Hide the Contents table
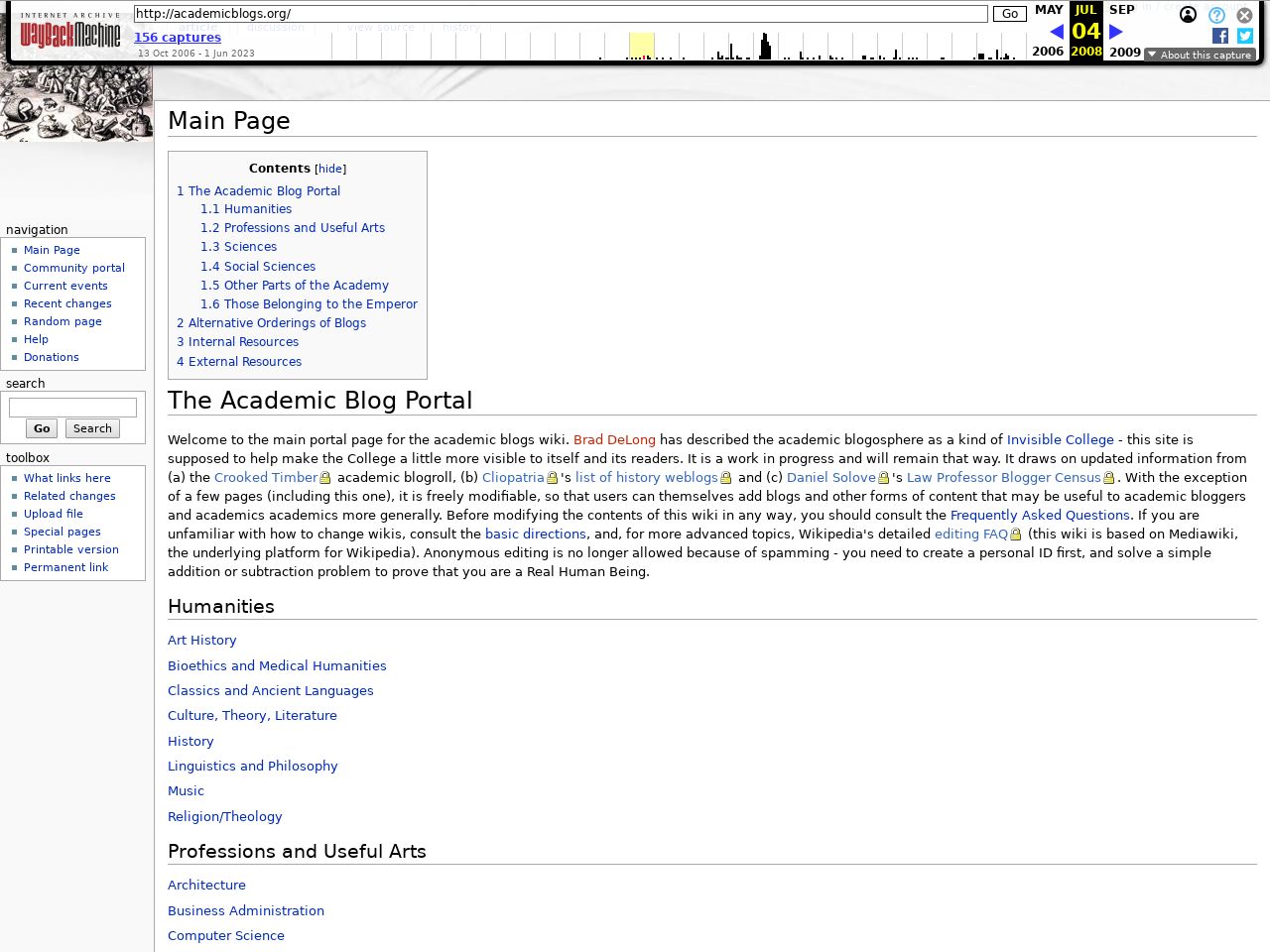Screen dimensions: 1270x952 (330, 170)
